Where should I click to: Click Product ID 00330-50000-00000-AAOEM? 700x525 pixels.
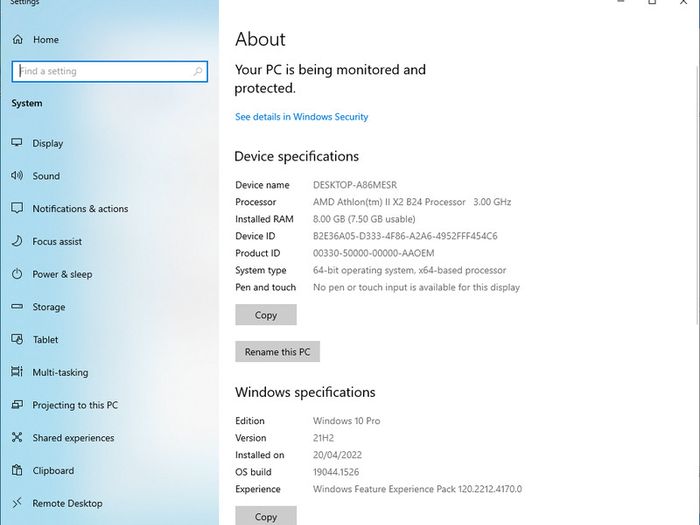(374, 253)
